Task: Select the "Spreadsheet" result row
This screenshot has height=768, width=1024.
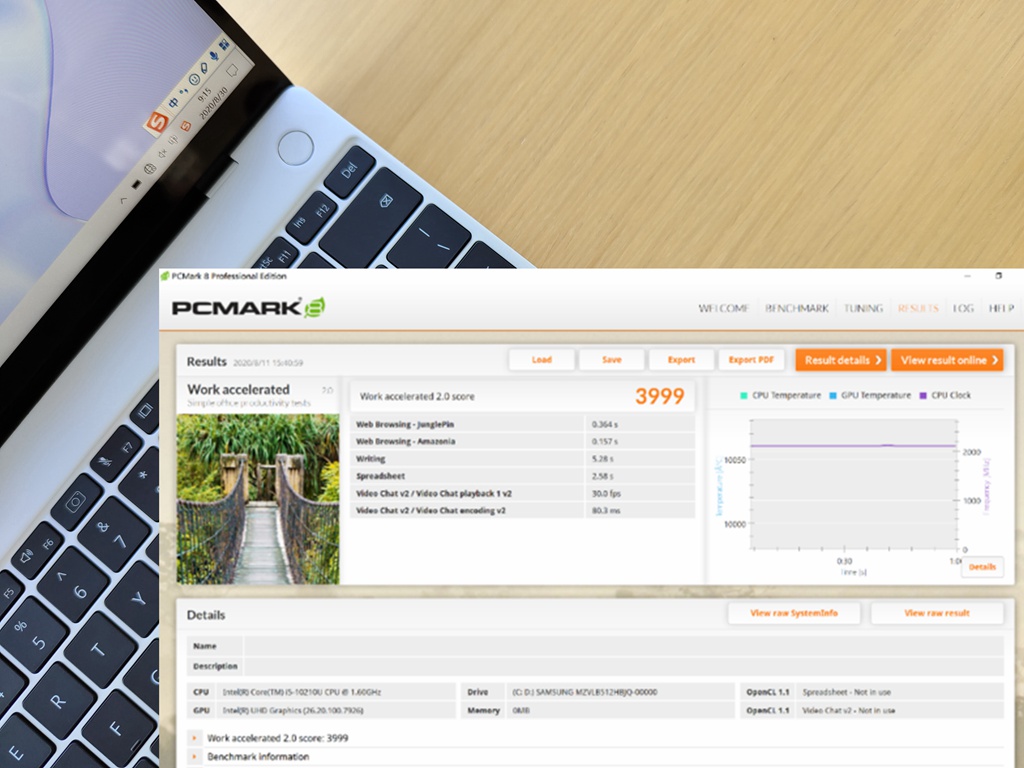Action: 522,476
